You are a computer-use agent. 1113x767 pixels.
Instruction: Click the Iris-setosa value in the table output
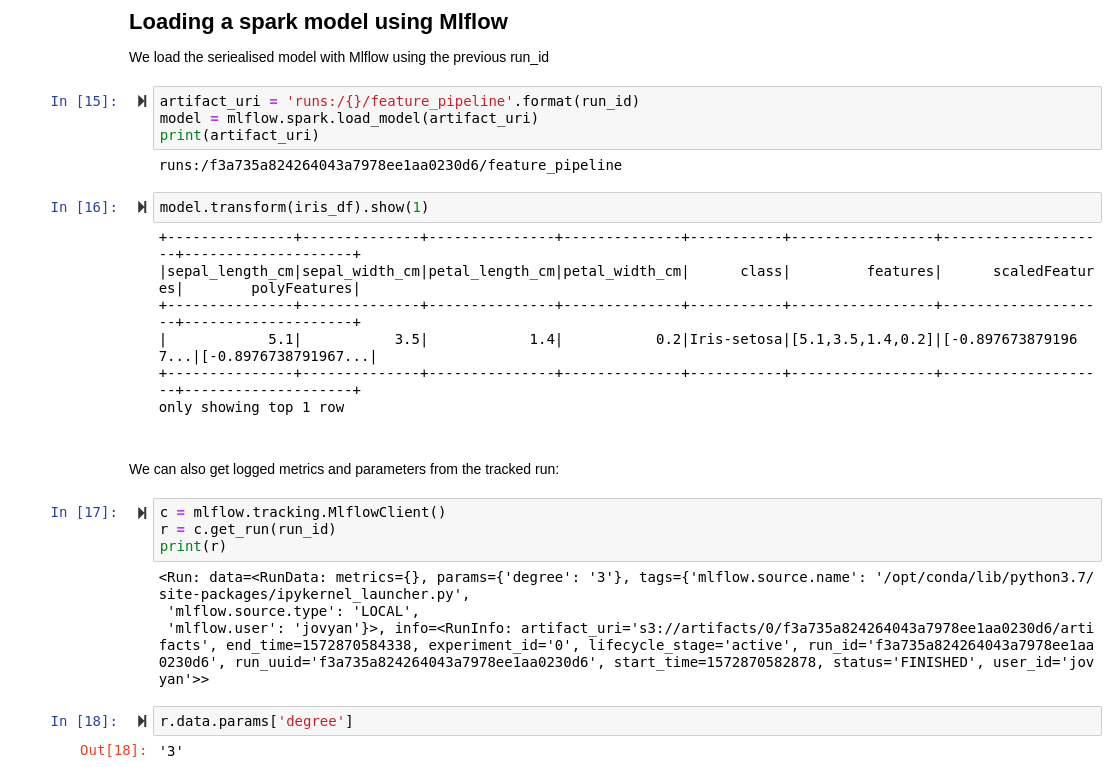(x=736, y=339)
